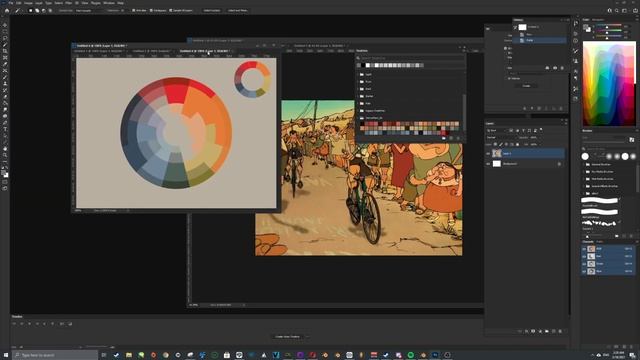Toggle the Contiguous checkbox

click(x=151, y=11)
